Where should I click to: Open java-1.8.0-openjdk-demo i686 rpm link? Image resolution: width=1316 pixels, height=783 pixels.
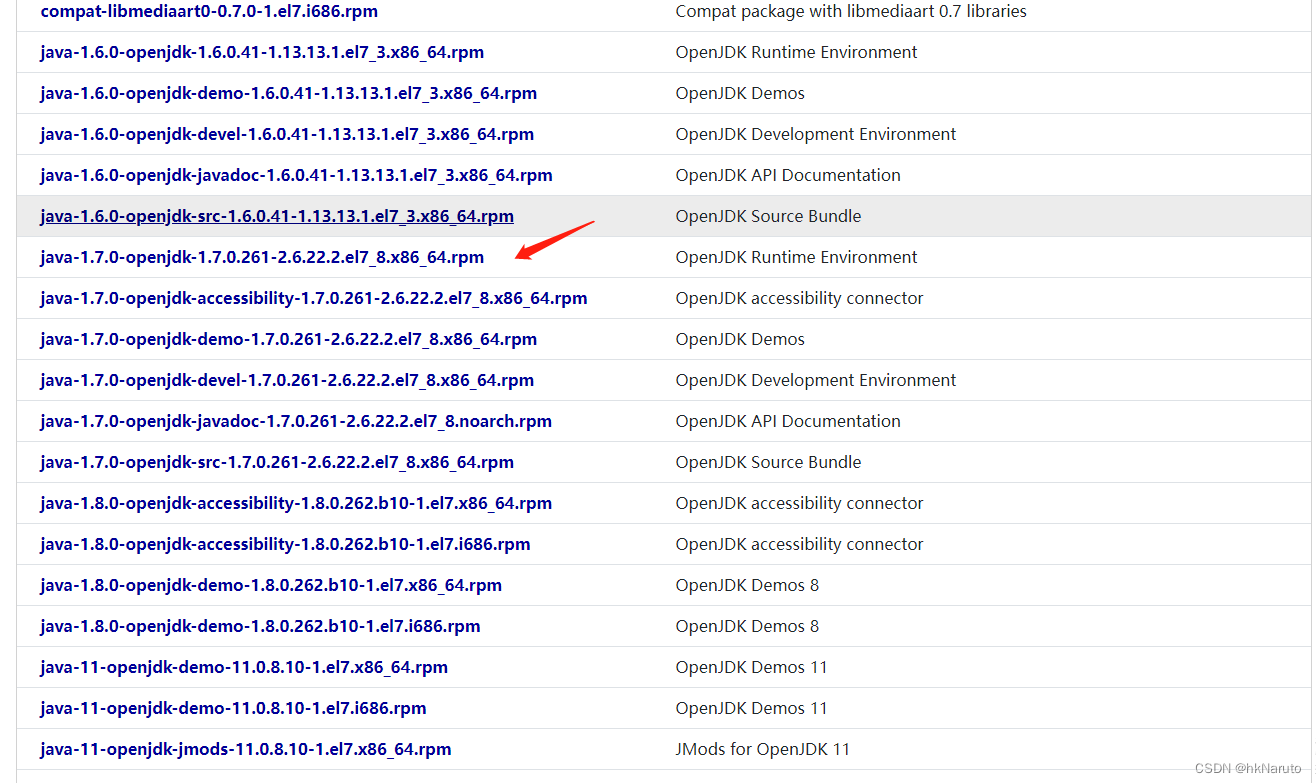point(260,626)
